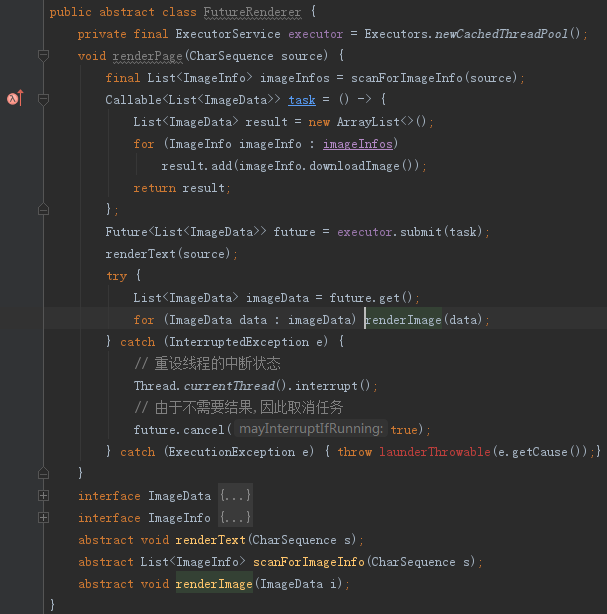This screenshot has width=607, height=614.
Task: Click renderText(source) call
Action: click(x=168, y=254)
